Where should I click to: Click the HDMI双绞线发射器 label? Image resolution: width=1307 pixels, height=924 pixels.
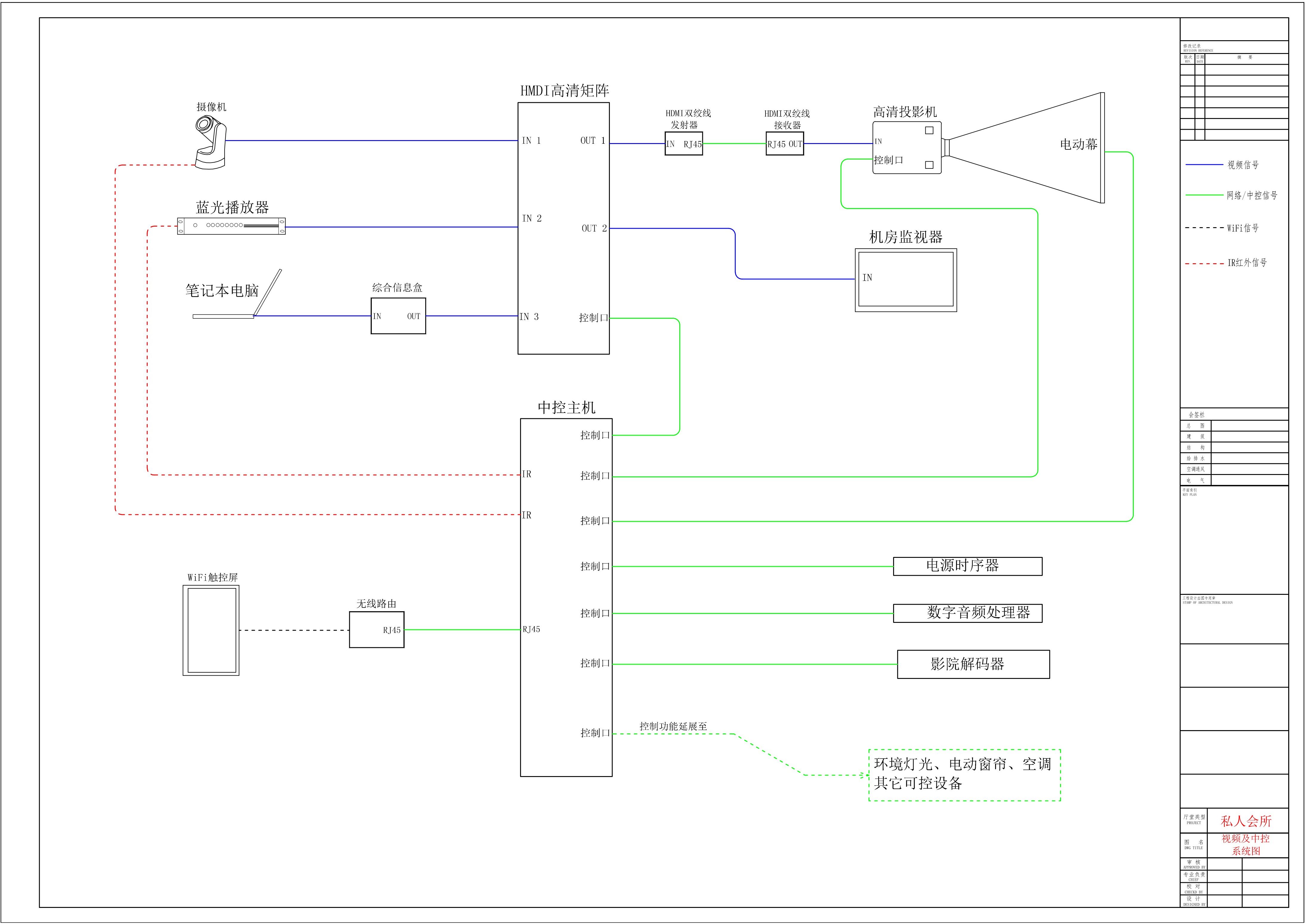(688, 119)
